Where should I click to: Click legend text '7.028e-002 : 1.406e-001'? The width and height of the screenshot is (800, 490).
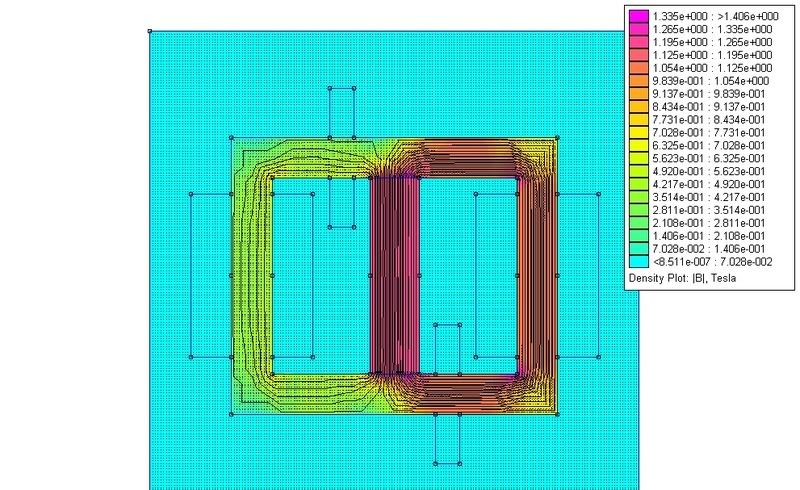[709, 249]
